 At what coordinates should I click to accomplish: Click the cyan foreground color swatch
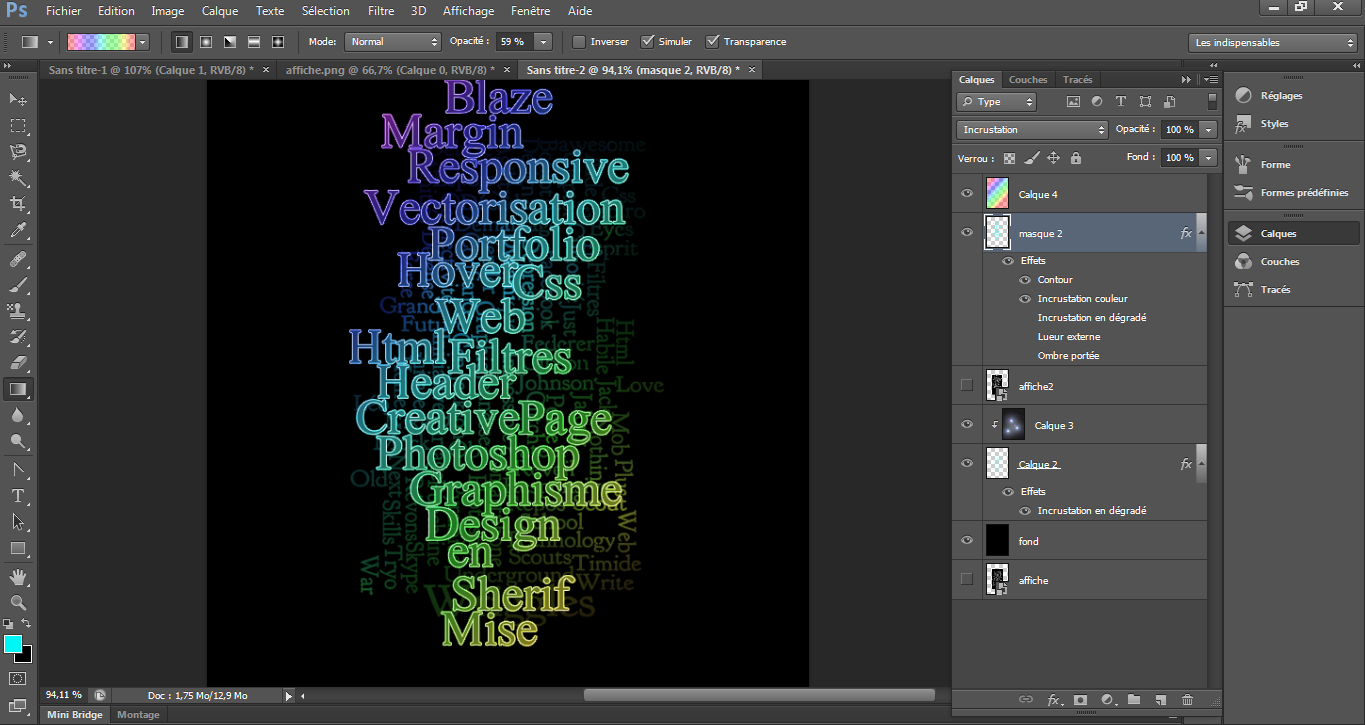click(x=13, y=644)
